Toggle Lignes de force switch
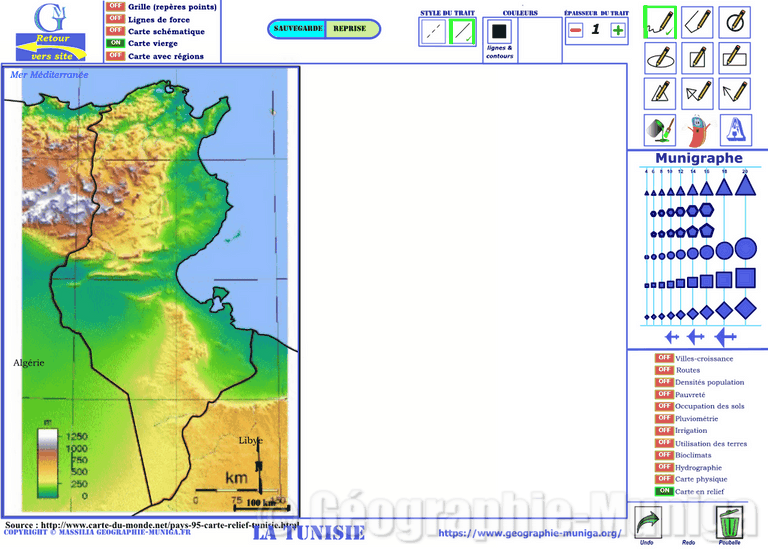This screenshot has width=768, height=552. (116, 19)
